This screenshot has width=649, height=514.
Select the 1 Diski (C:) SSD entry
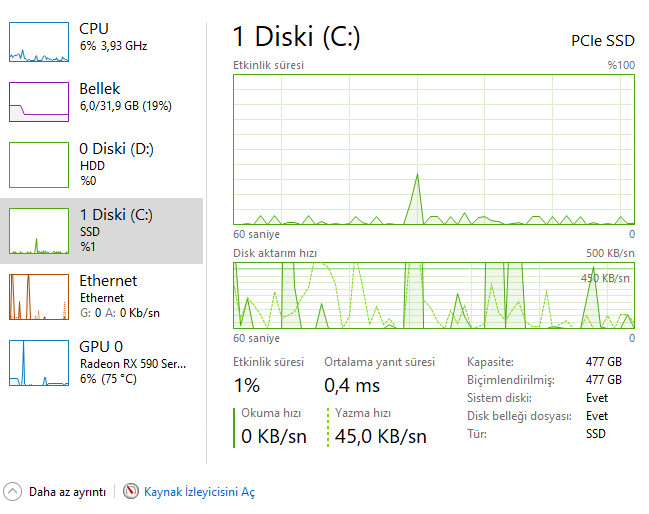116,229
